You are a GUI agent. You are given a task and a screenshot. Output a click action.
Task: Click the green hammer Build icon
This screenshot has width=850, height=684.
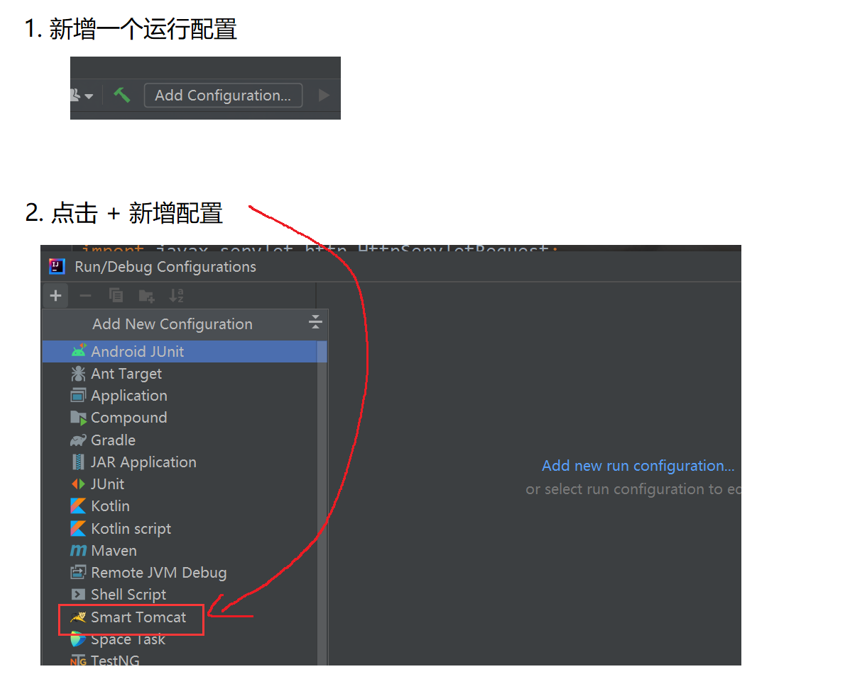click(x=121, y=95)
